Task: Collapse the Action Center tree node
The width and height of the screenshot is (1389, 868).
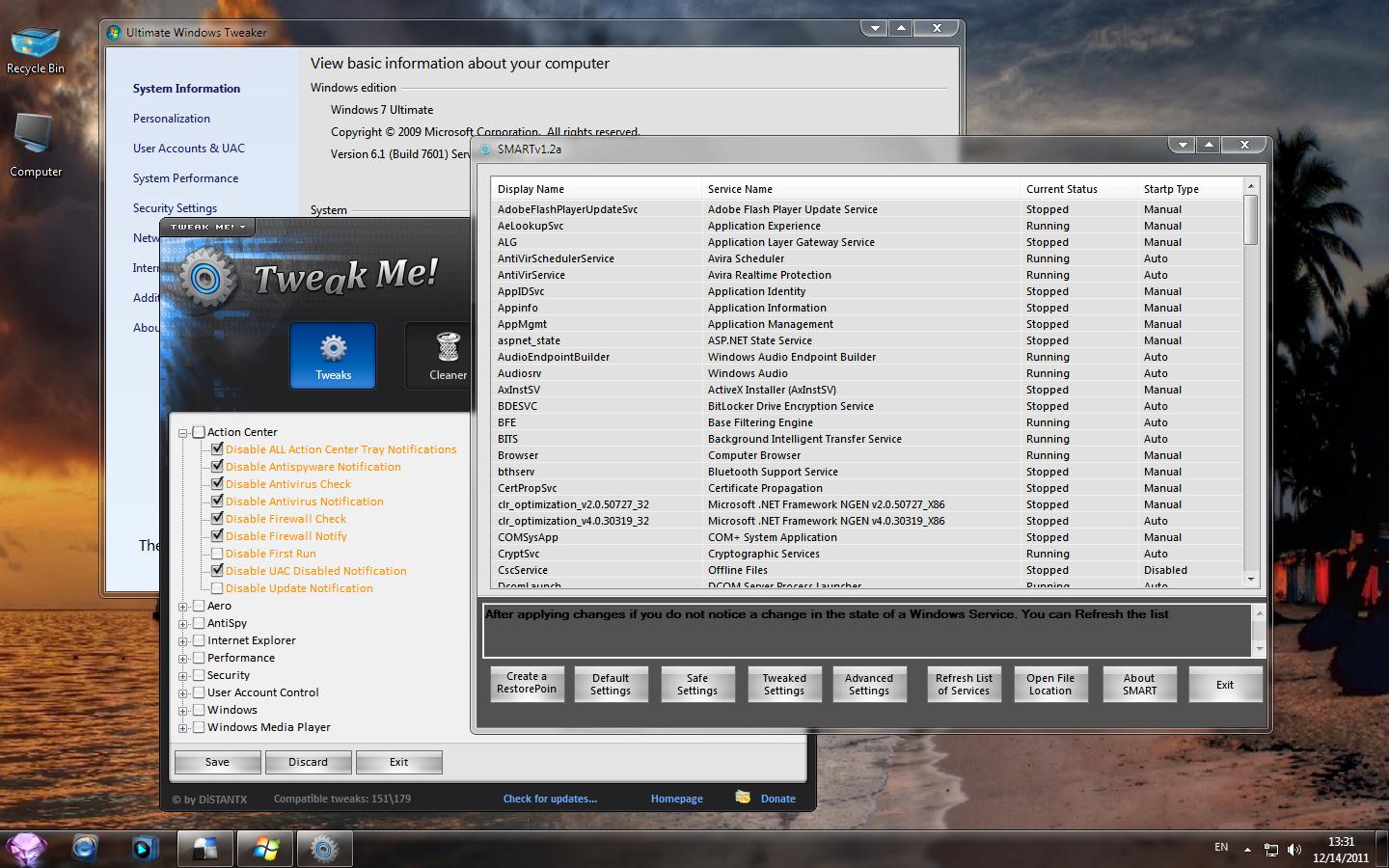Action: pos(183,433)
